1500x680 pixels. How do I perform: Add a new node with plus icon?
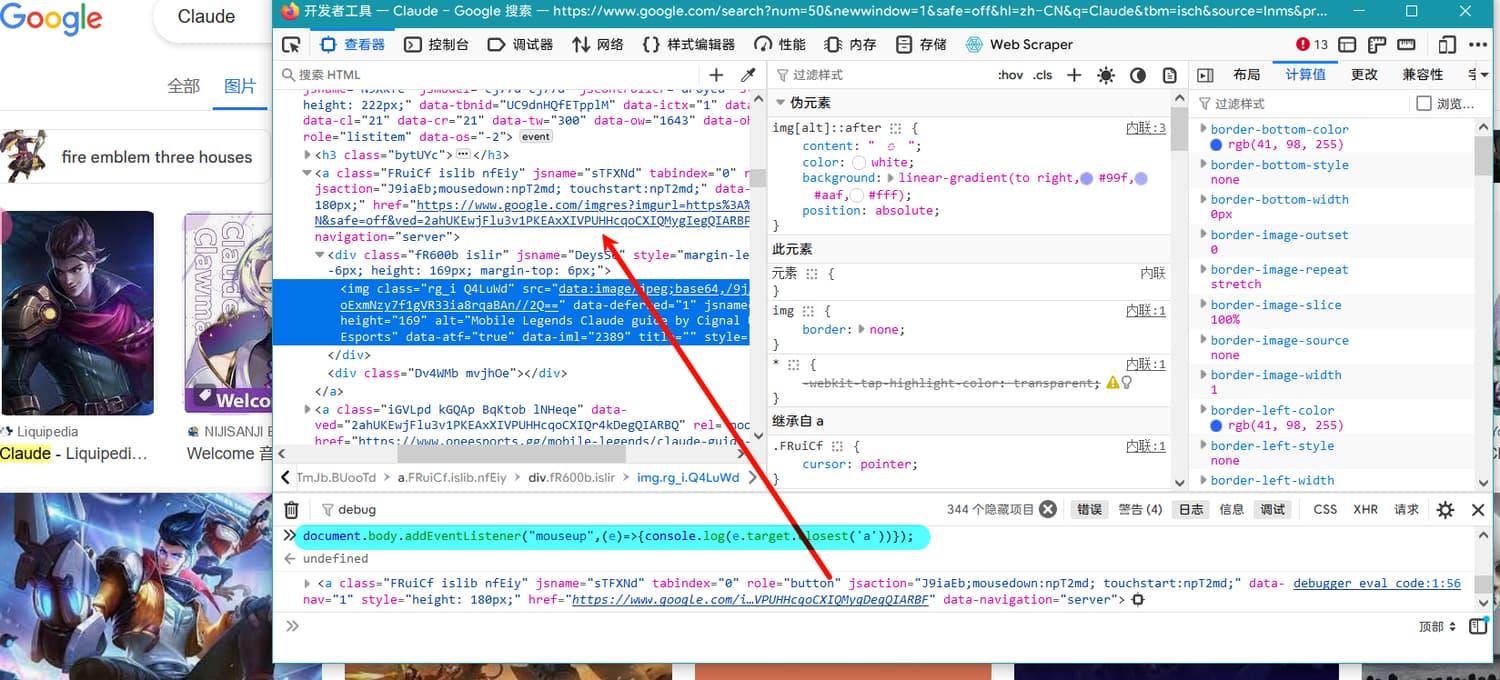pyautogui.click(x=716, y=75)
